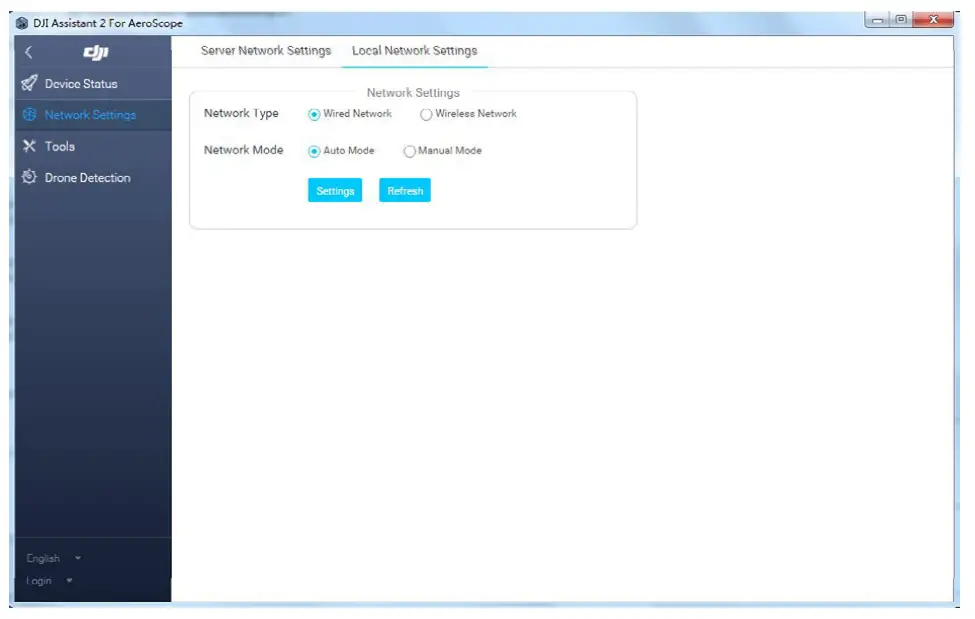Viewport: 975px width, 619px height.
Task: Click the Drone Detection icon
Action: pyautogui.click(x=29, y=177)
